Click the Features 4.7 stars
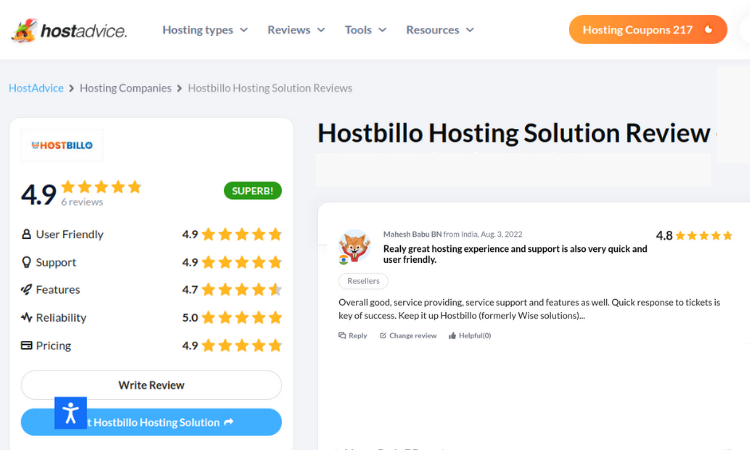 point(242,290)
